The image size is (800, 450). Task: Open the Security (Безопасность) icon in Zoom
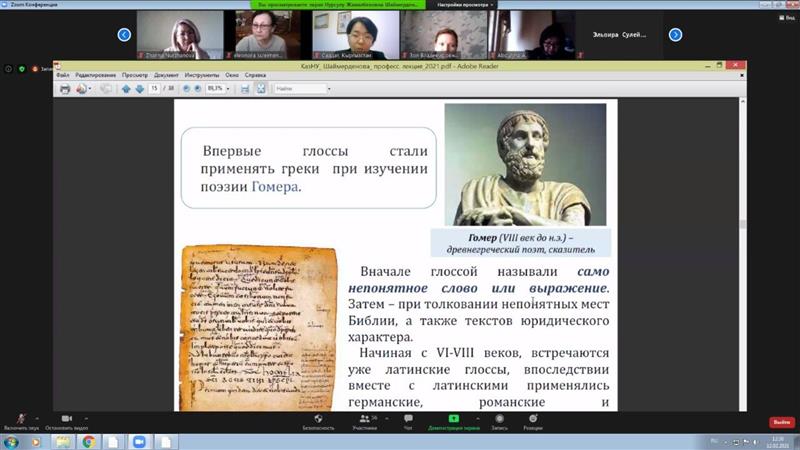[318, 421]
